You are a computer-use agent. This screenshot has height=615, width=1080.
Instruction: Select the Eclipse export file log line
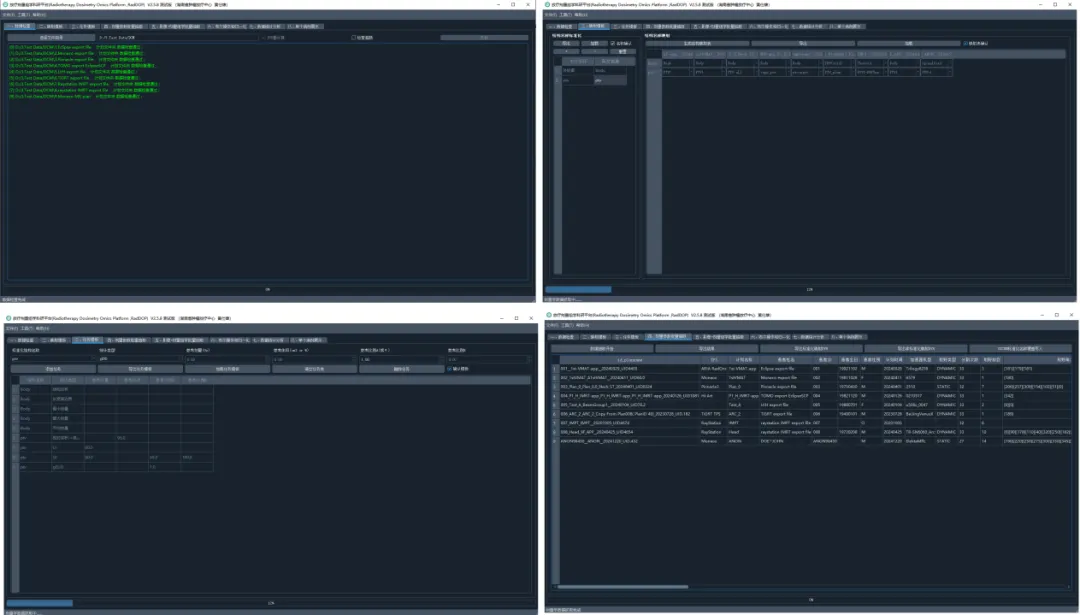(76, 47)
